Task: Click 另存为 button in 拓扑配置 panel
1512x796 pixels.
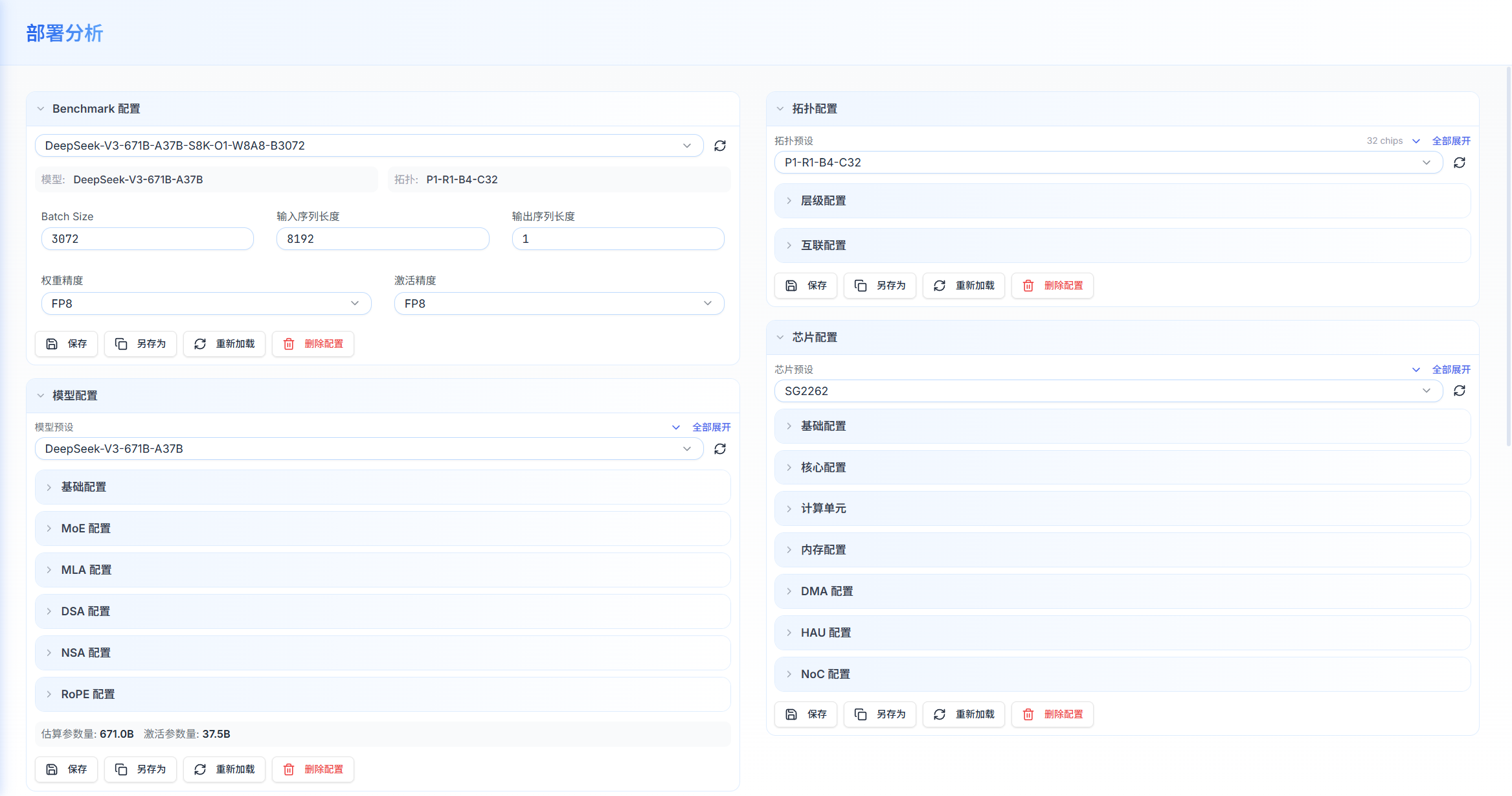Action: tap(879, 286)
